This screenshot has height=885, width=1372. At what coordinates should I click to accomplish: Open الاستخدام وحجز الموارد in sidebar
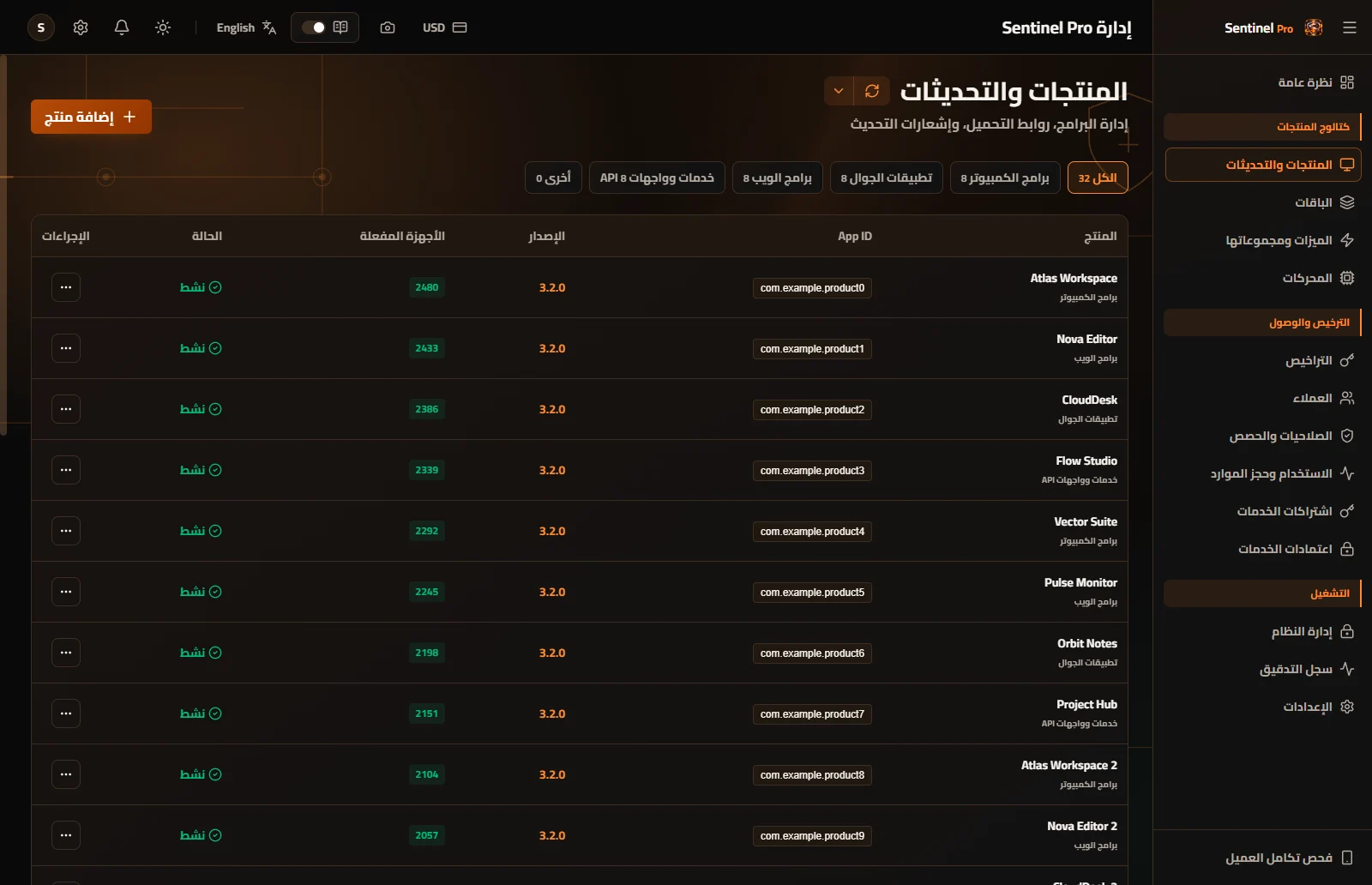click(x=1262, y=473)
